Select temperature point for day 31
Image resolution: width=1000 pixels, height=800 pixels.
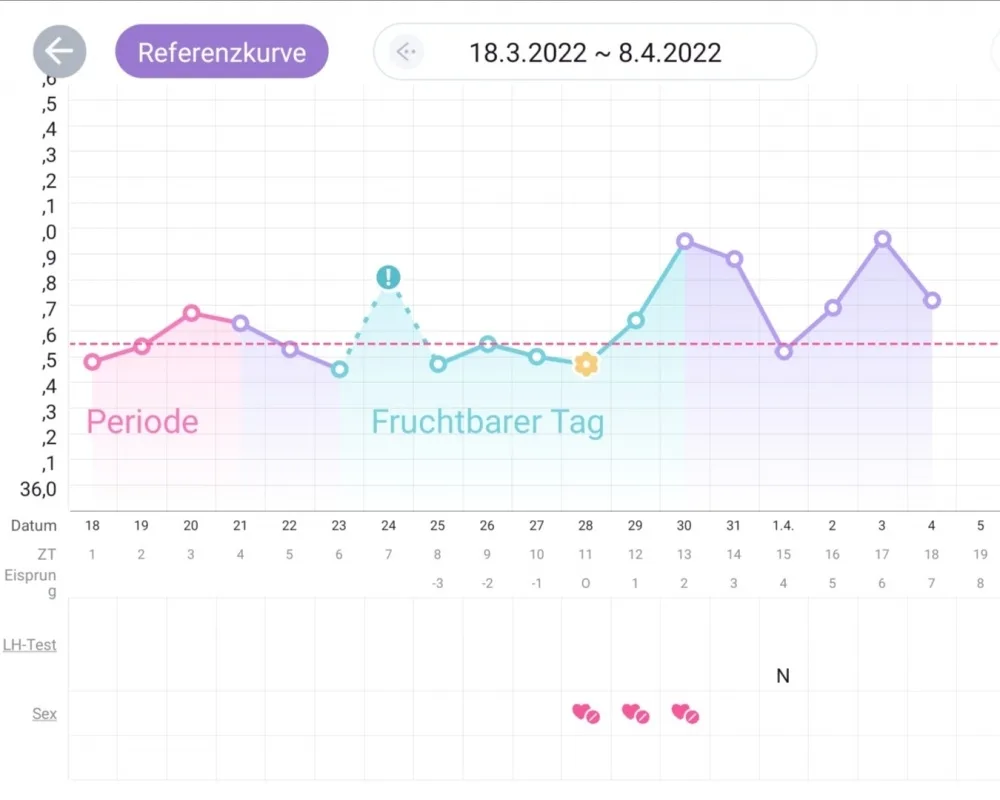point(734,258)
